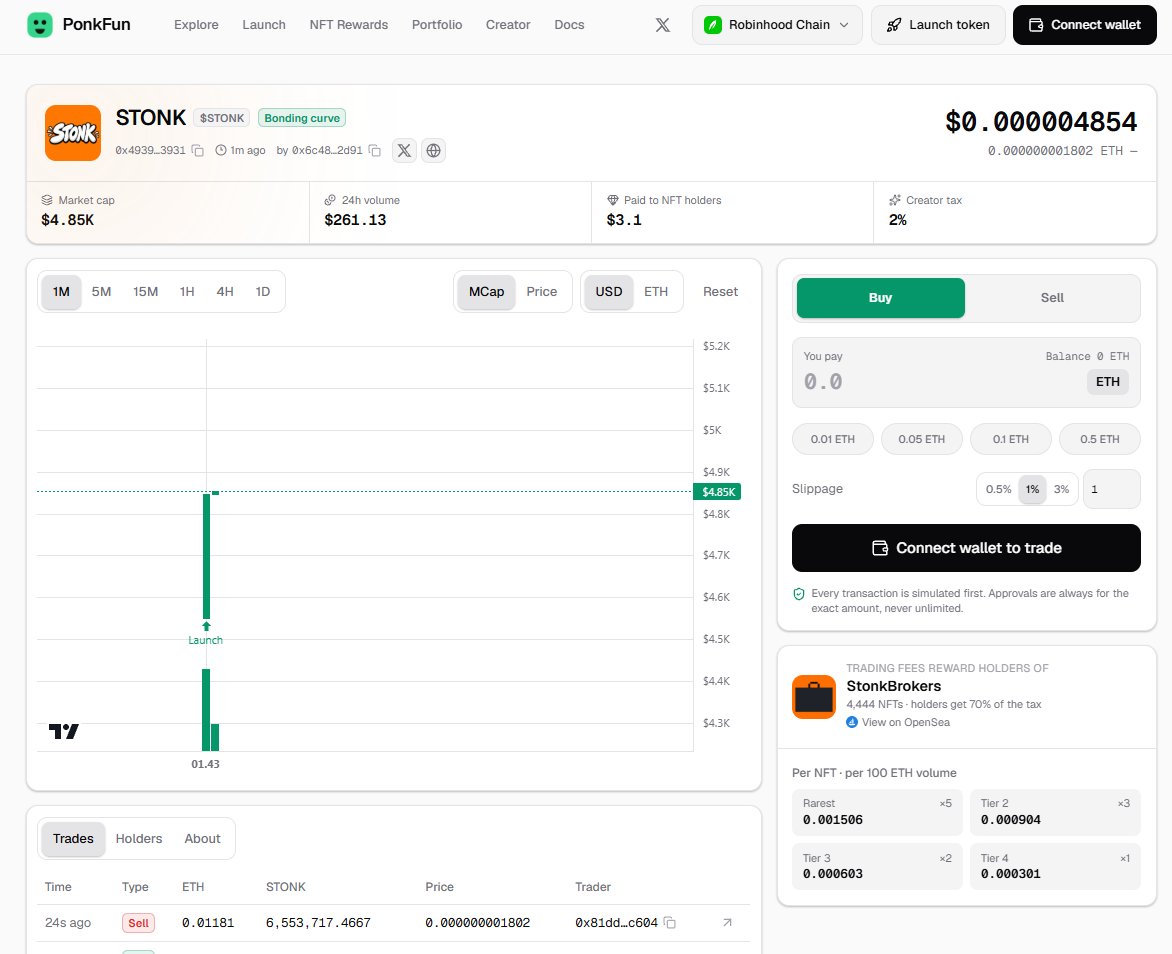Open the X (Twitter) icon in the header

tap(662, 25)
